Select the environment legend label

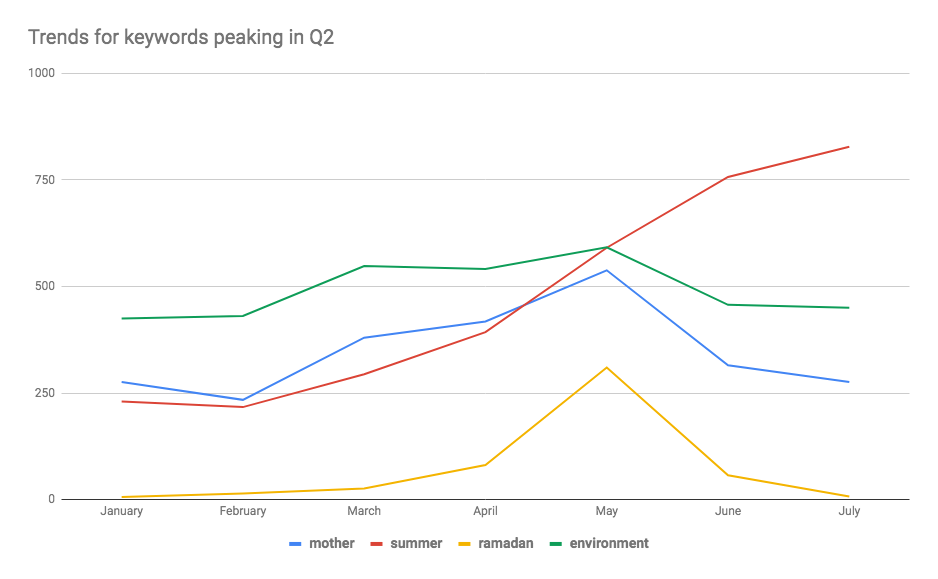[609, 544]
